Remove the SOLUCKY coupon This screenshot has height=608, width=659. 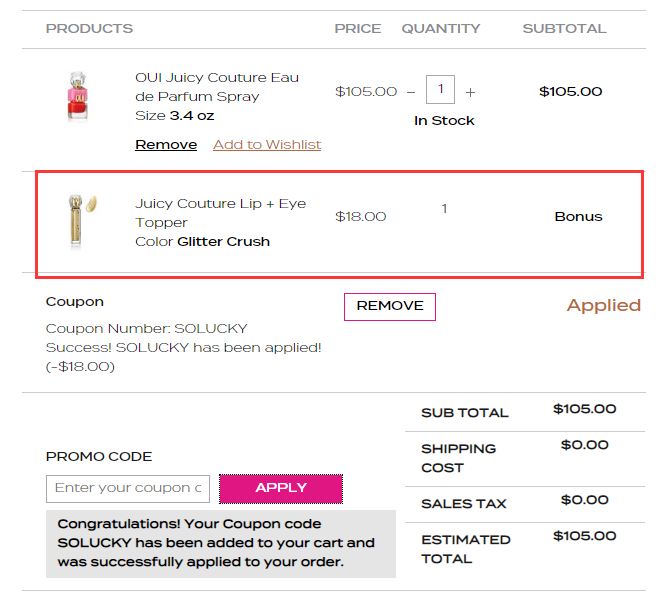click(390, 307)
